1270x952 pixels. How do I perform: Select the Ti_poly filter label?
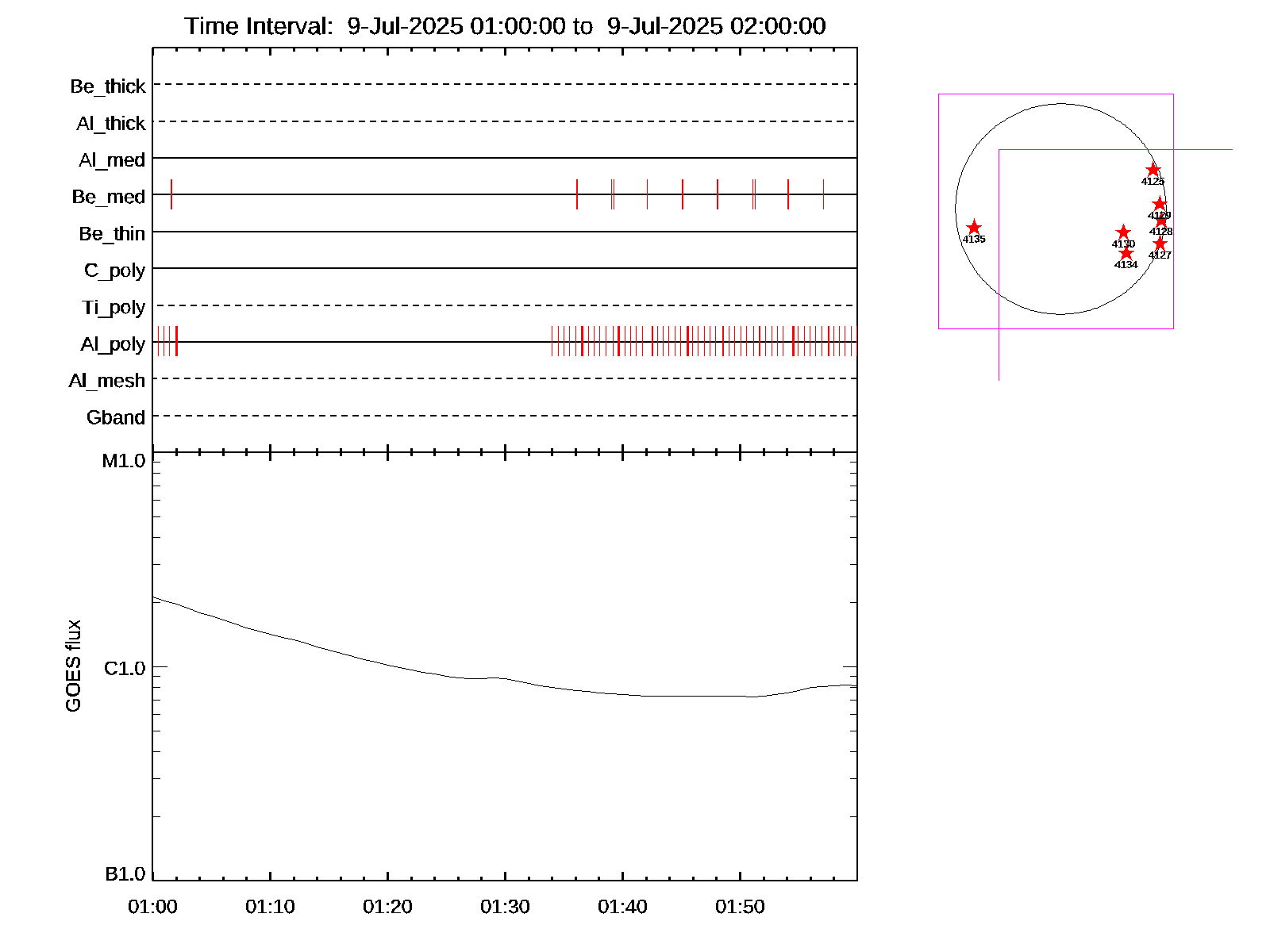(114, 307)
